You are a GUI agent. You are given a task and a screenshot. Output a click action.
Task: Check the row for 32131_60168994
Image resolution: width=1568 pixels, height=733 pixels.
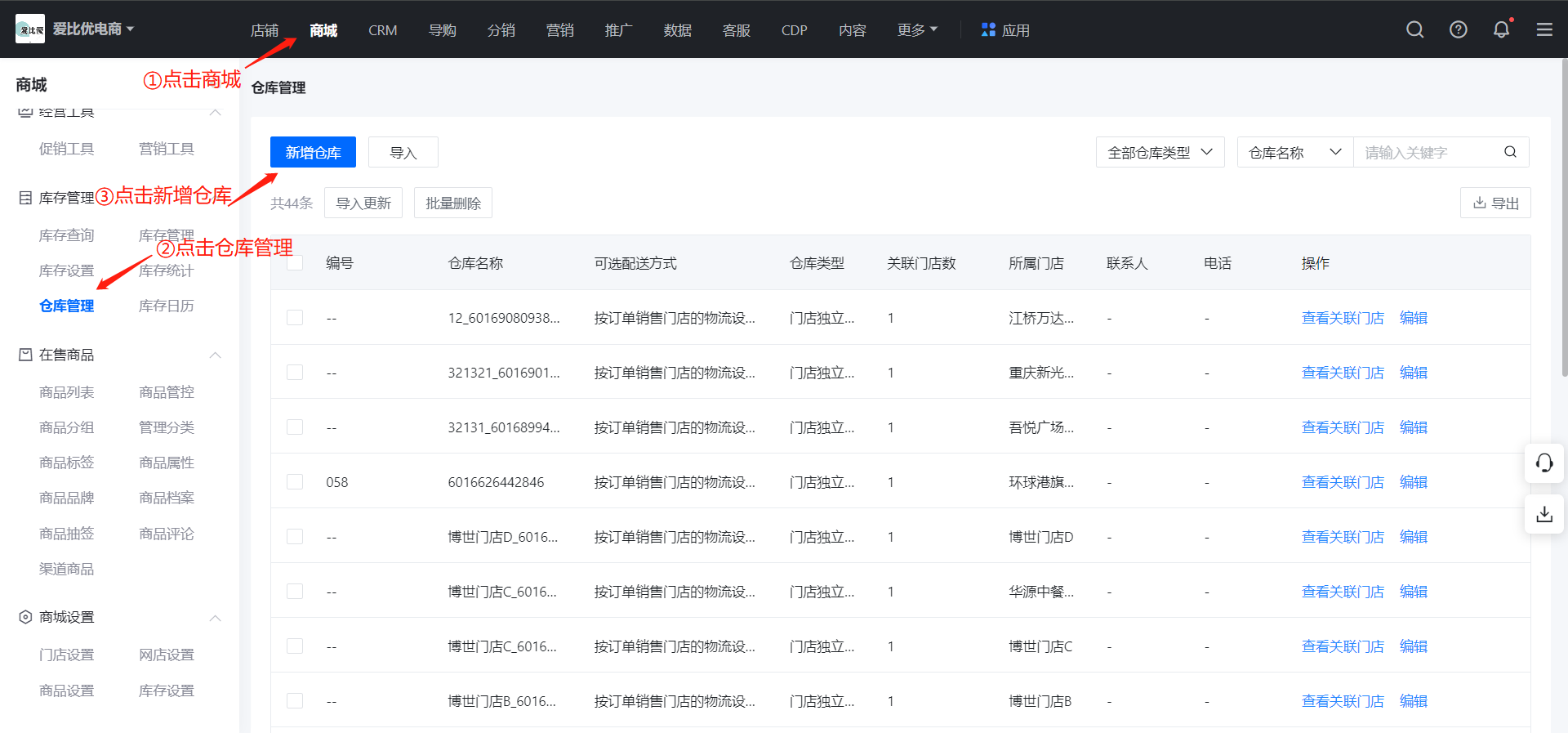coord(295,427)
